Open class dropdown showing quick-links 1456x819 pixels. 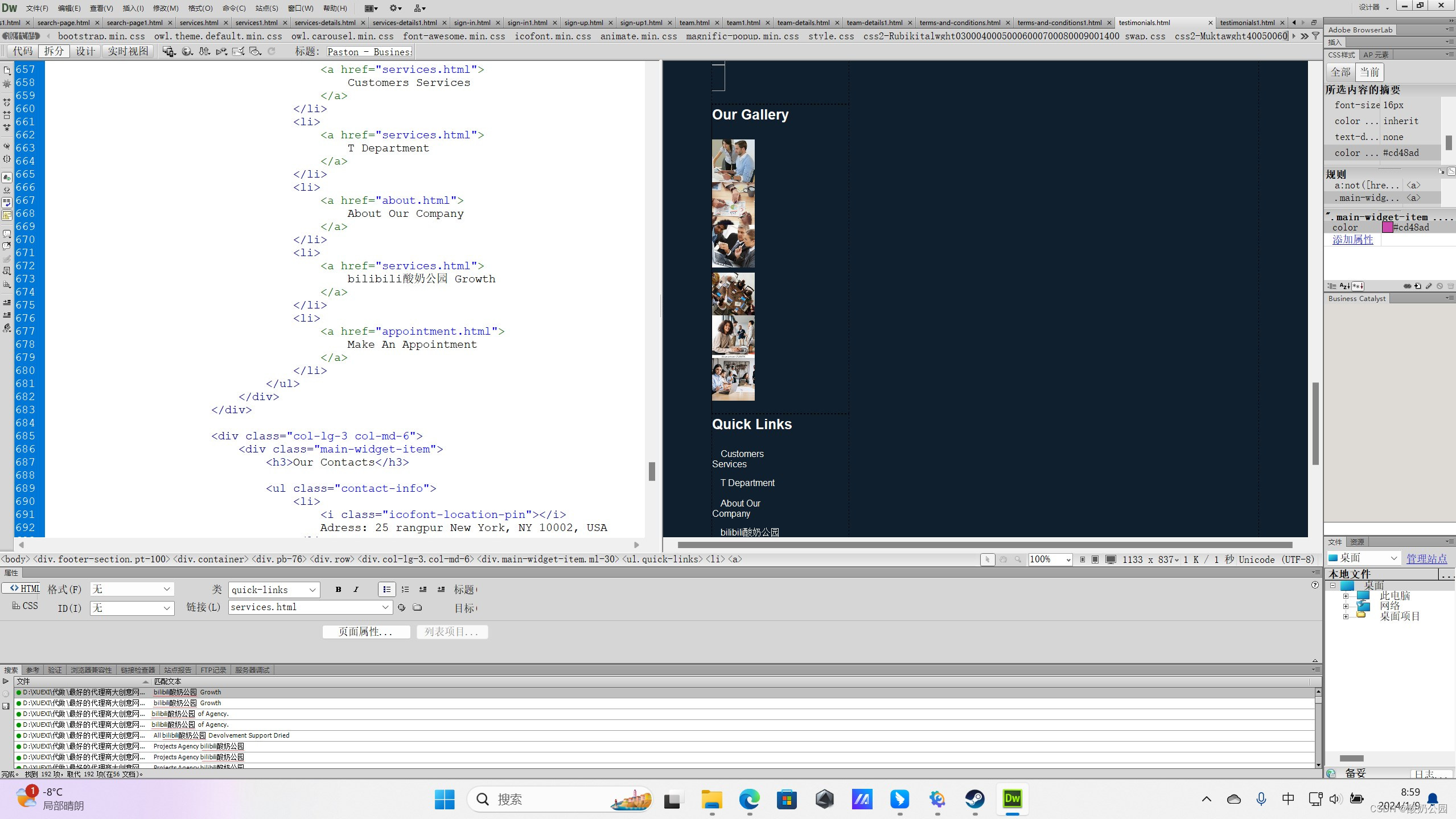point(274,590)
